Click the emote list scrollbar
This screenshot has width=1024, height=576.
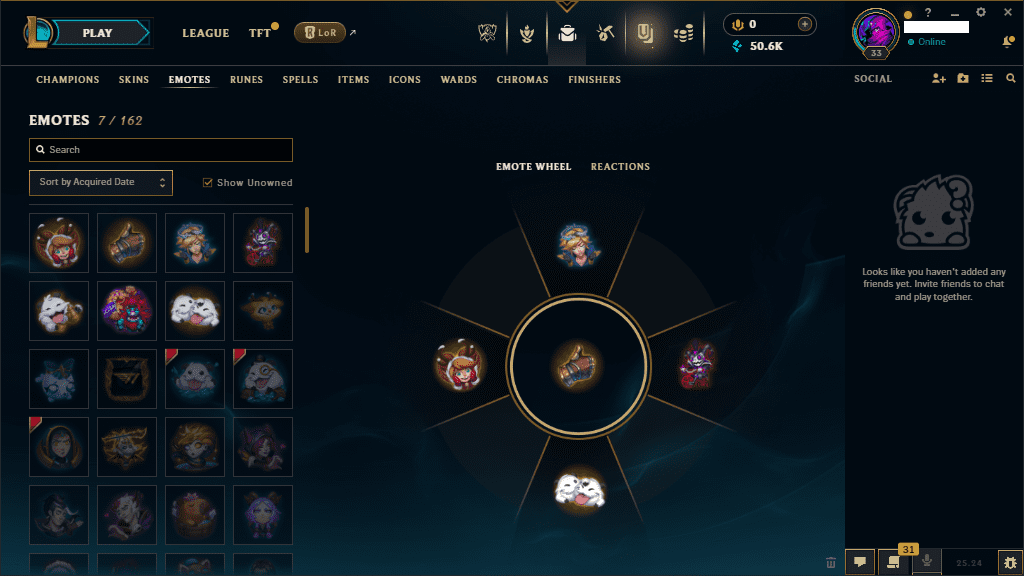(x=307, y=230)
